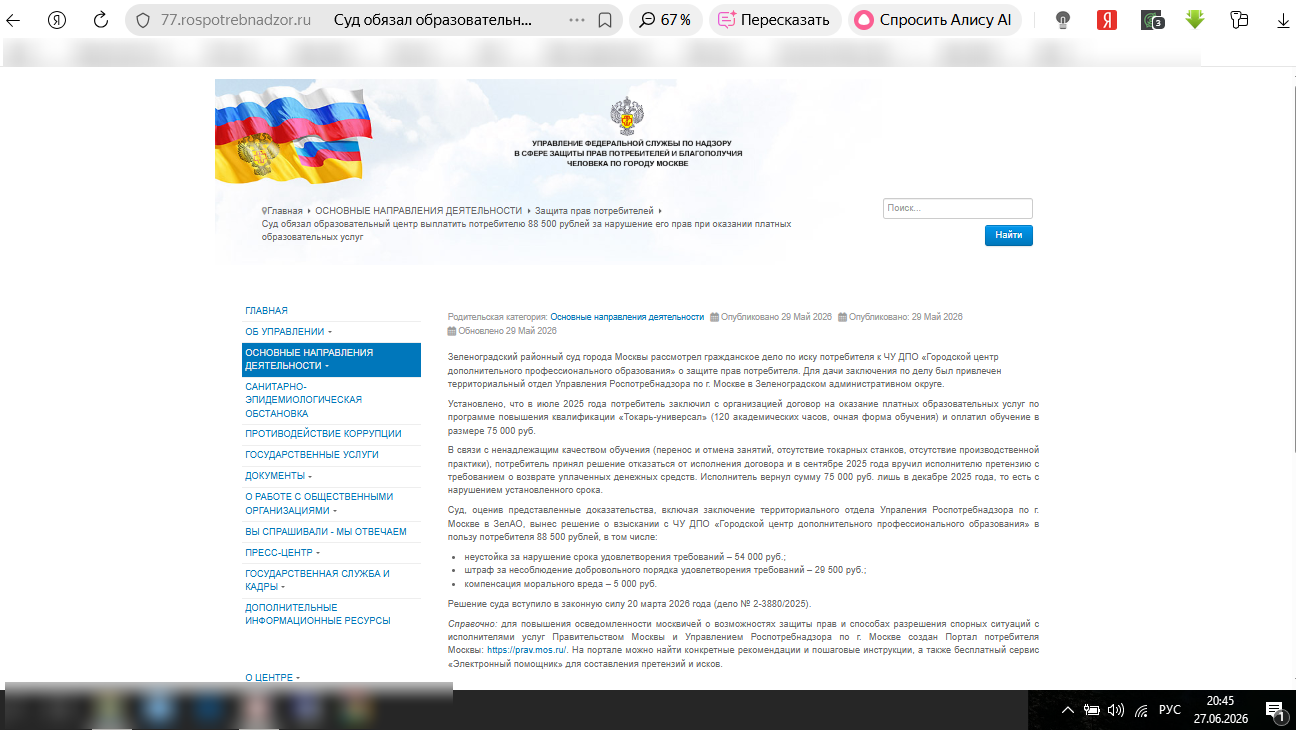Click text штраф за несоблюдение добровольного порядка

click(665, 570)
